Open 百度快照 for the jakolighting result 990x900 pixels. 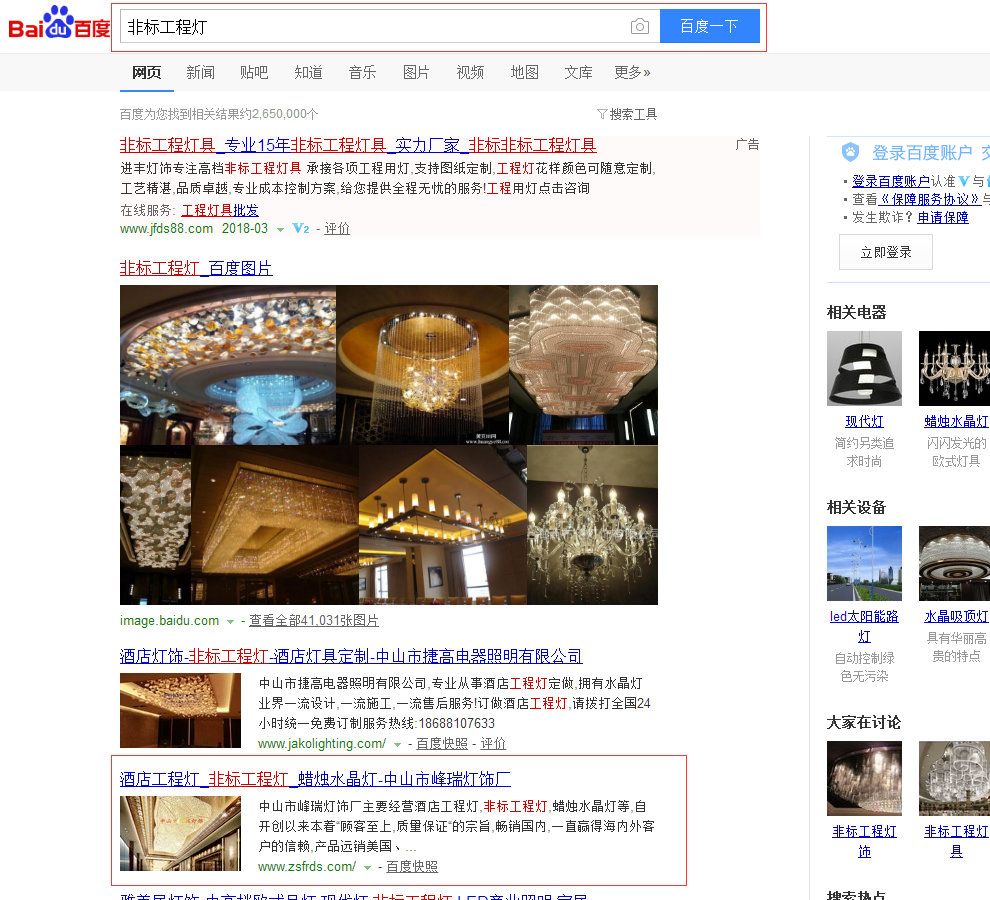tap(442, 744)
